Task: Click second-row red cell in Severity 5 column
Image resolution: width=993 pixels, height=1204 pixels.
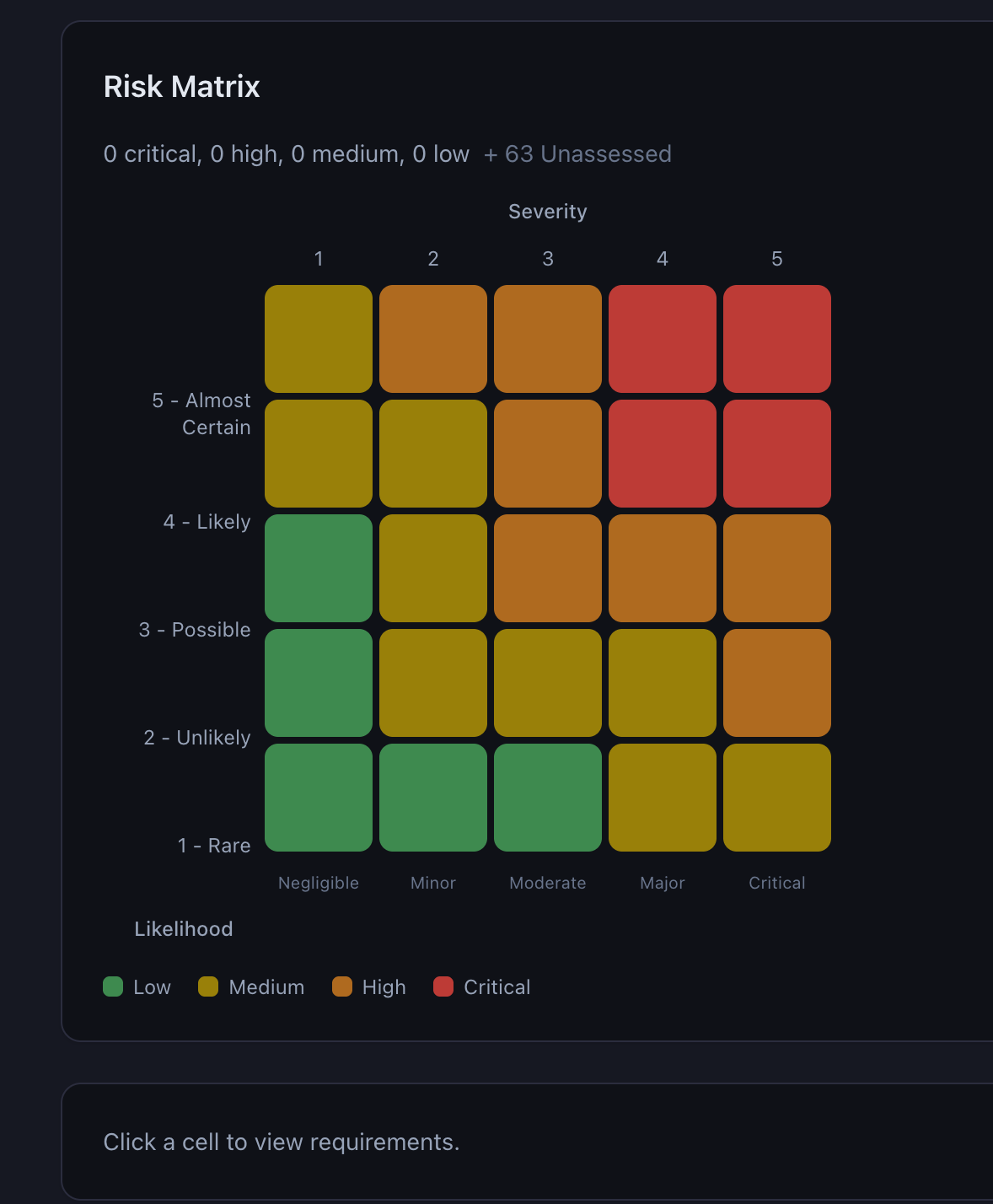Action: tap(776, 454)
